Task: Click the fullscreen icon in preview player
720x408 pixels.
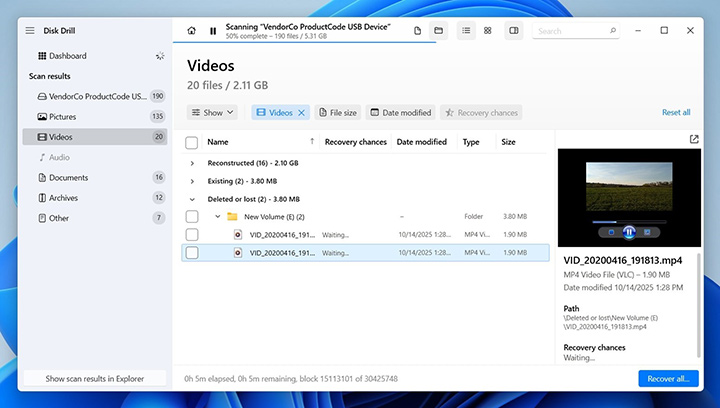Action: tap(647, 232)
